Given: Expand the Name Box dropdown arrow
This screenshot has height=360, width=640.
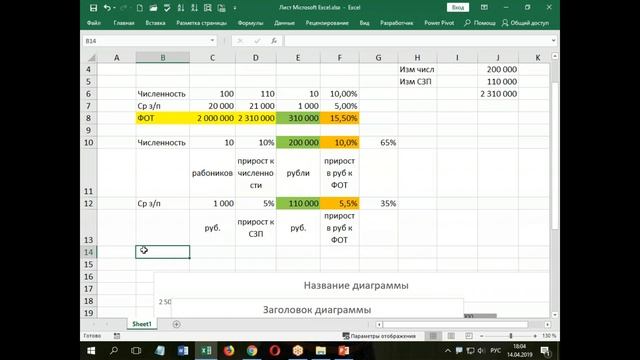Looking at the screenshot, I should (x=212, y=41).
